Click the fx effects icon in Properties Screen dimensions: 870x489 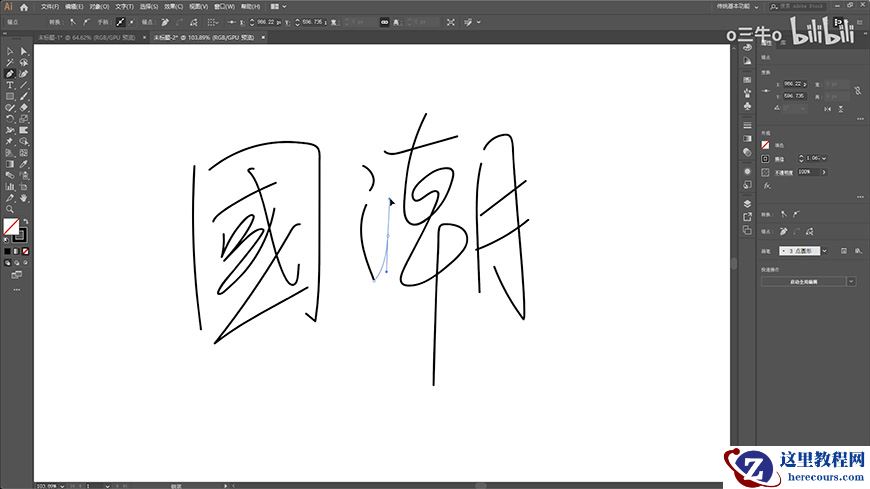[766, 185]
